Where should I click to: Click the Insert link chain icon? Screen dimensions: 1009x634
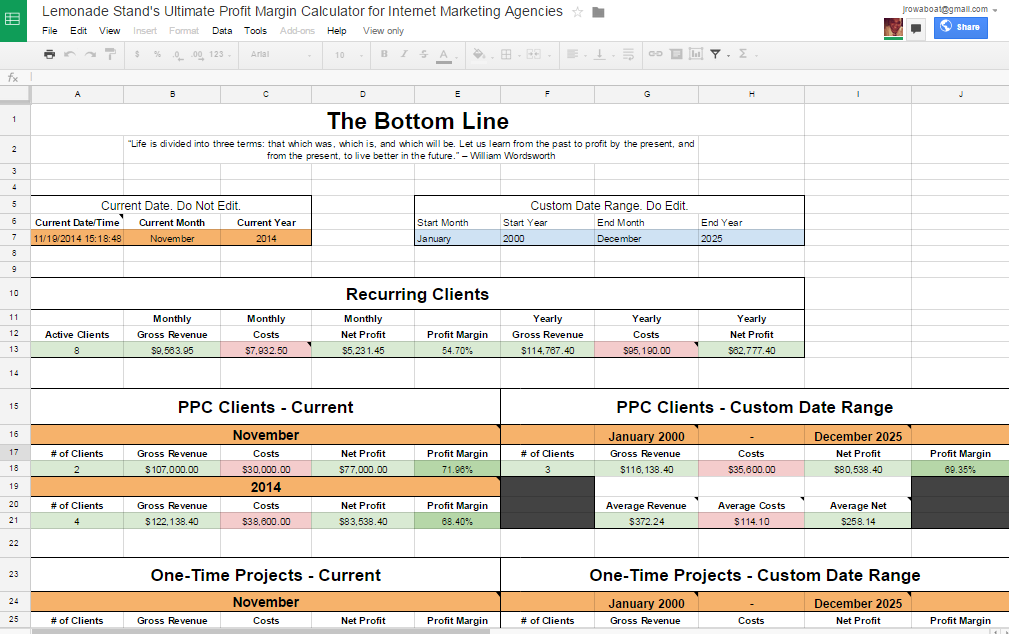click(655, 54)
